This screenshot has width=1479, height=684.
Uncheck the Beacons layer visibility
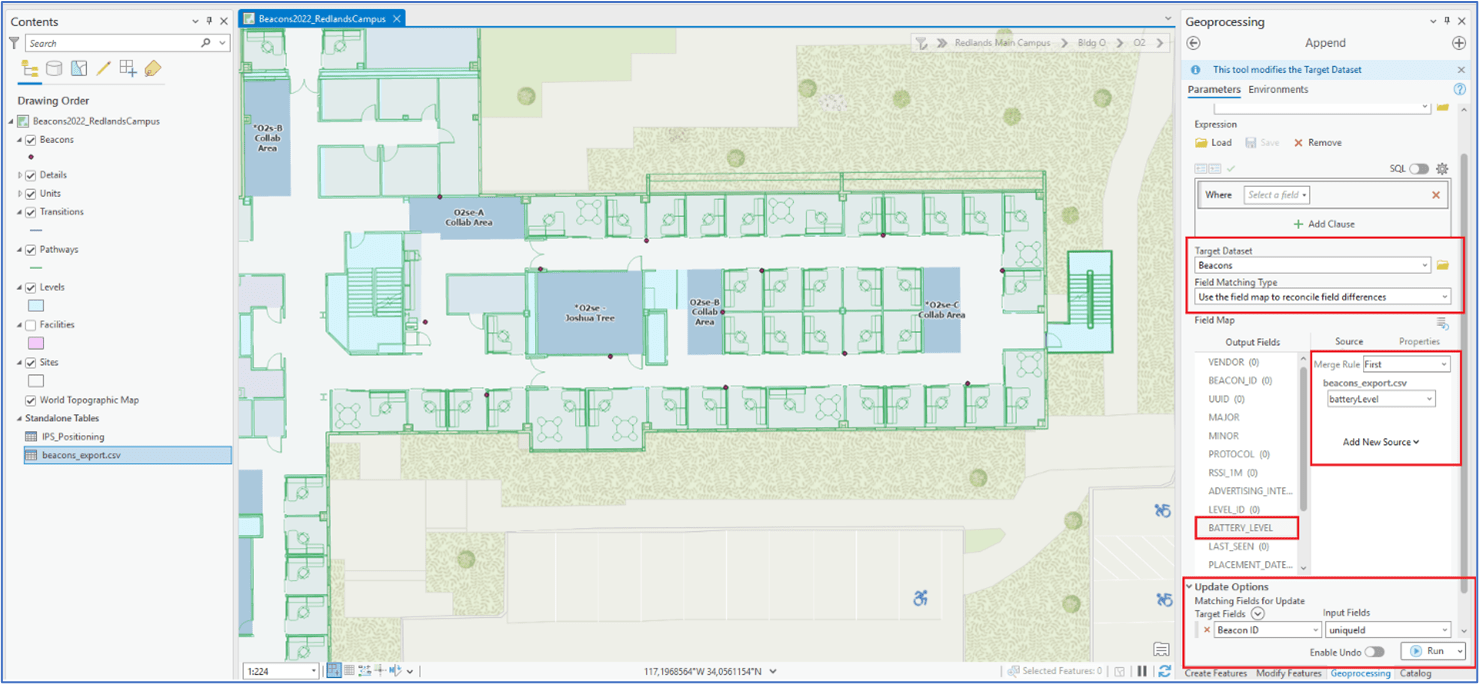29,139
